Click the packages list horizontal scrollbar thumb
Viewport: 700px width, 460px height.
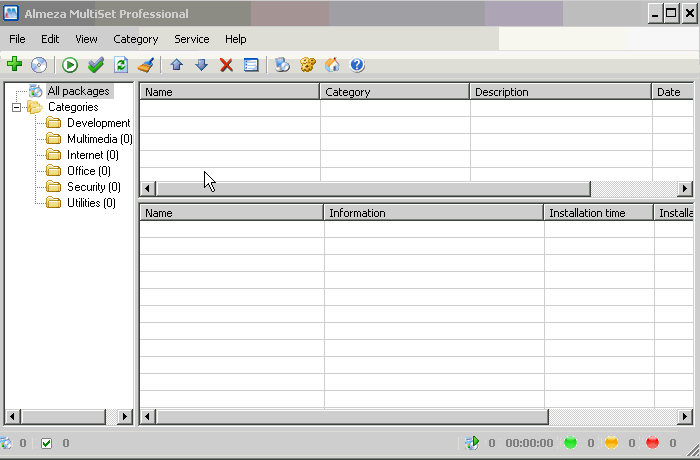coord(373,189)
